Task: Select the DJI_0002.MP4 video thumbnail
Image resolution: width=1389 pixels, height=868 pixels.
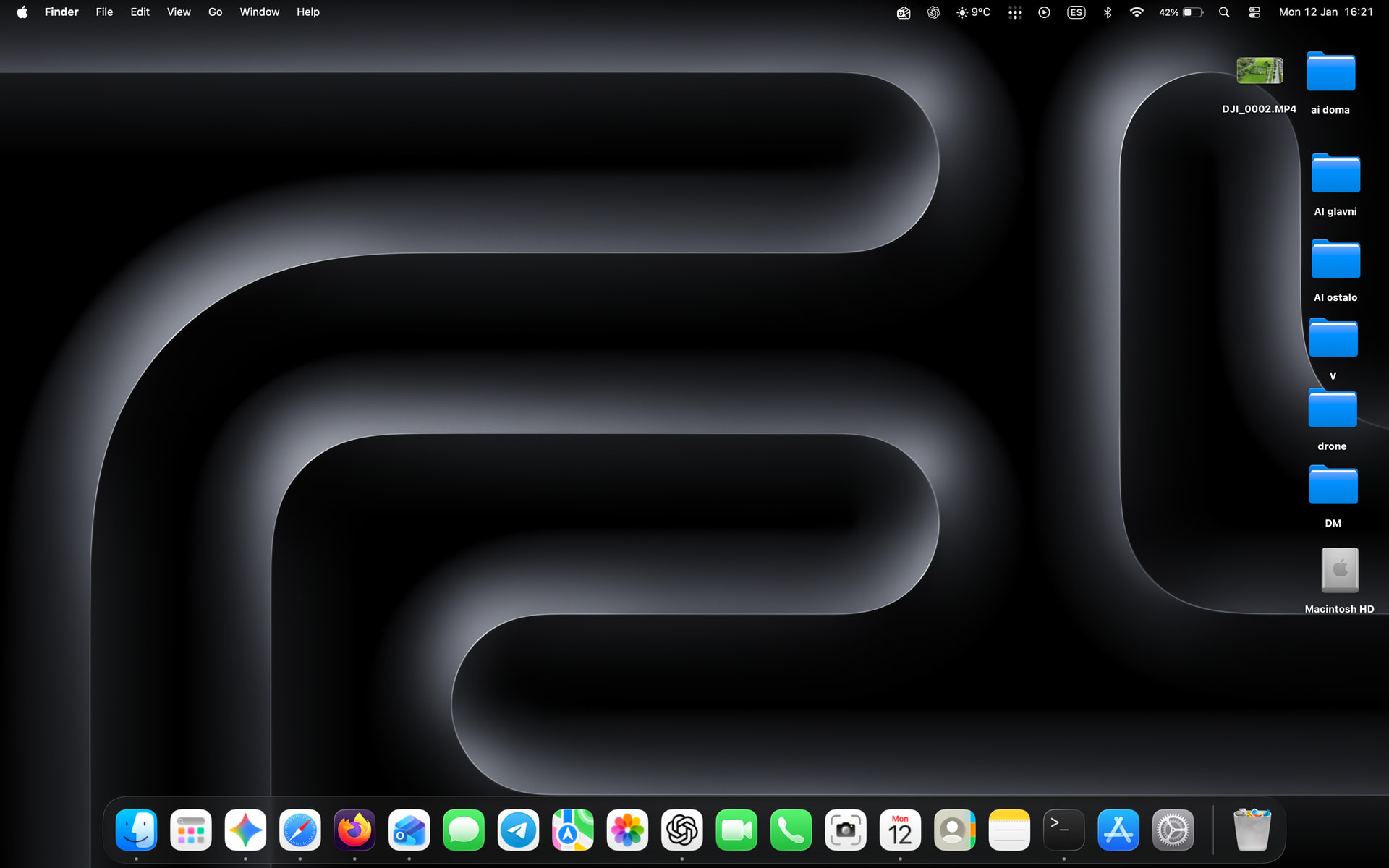Action: tap(1260, 71)
